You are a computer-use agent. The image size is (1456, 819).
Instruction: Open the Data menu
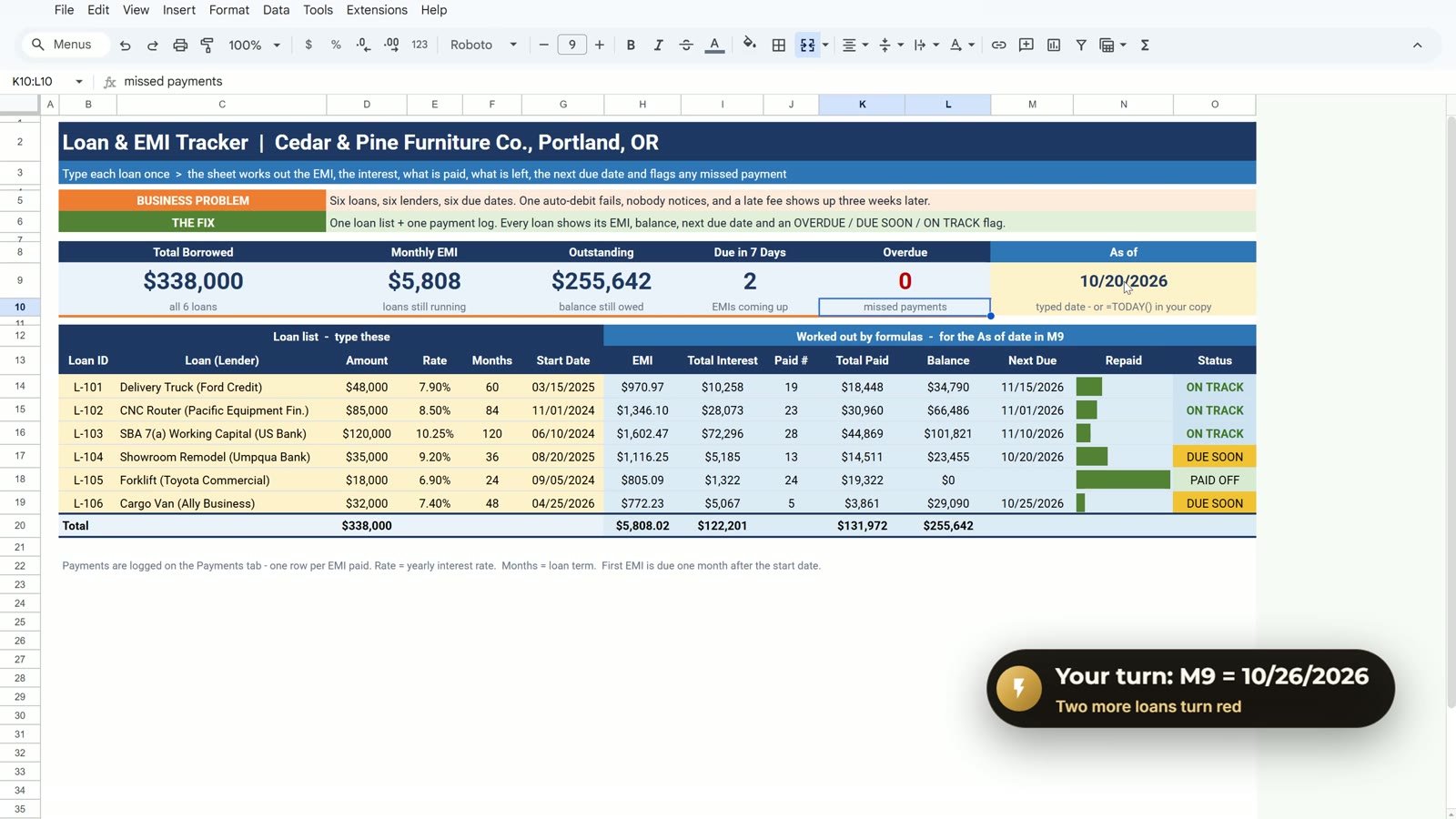click(x=276, y=10)
